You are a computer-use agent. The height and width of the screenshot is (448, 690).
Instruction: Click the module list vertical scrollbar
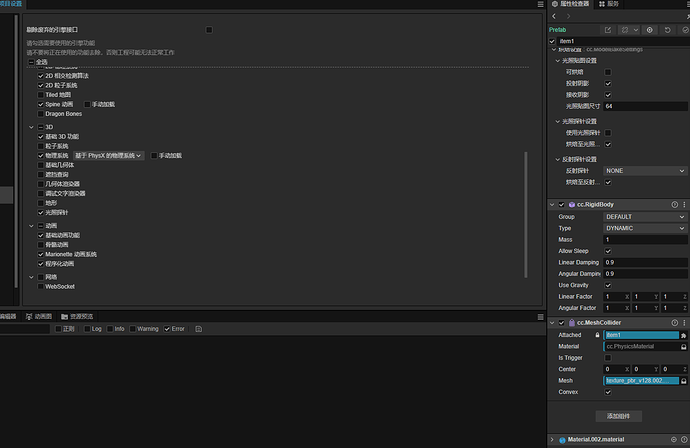[x=525, y=215]
